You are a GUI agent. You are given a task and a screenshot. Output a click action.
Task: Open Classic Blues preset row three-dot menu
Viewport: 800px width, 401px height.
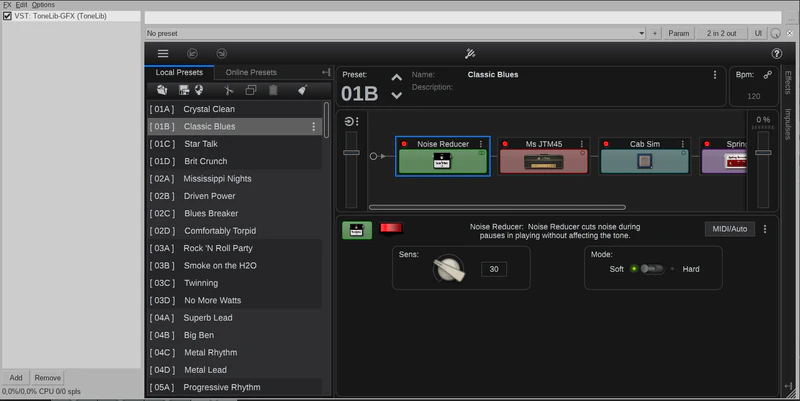[x=313, y=127]
